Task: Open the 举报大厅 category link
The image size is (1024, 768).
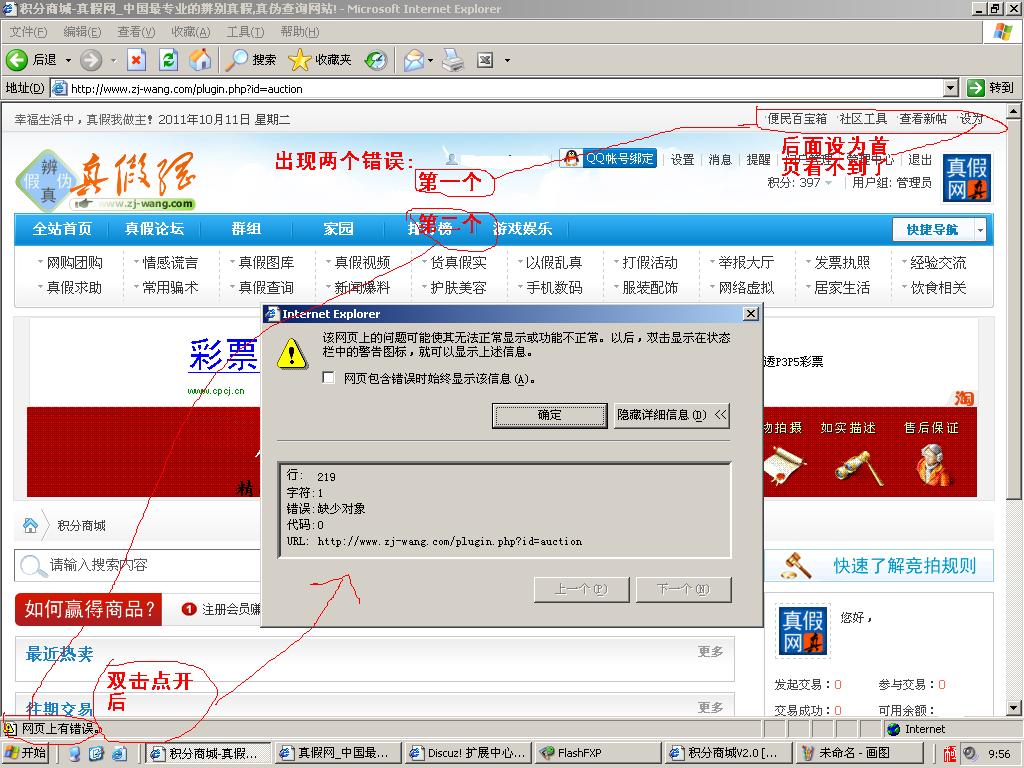Action: click(746, 263)
